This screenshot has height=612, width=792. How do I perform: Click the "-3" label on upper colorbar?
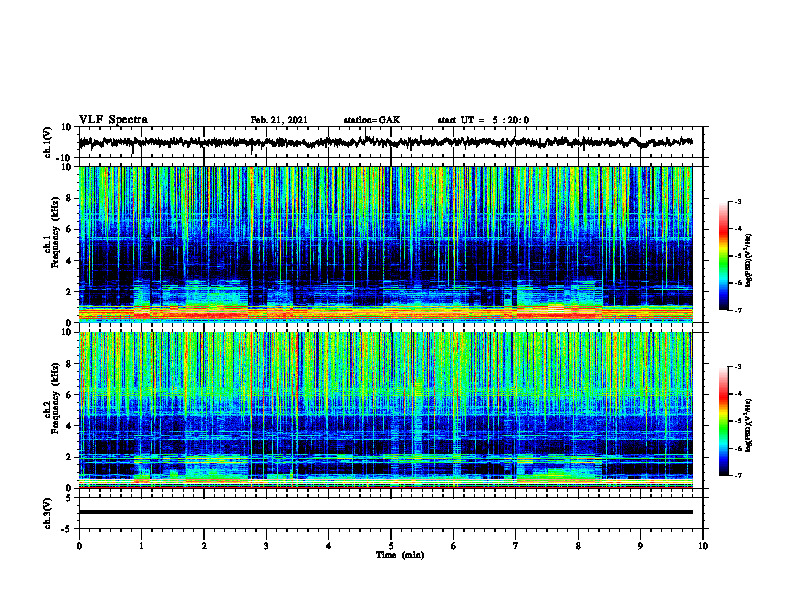pos(737,201)
